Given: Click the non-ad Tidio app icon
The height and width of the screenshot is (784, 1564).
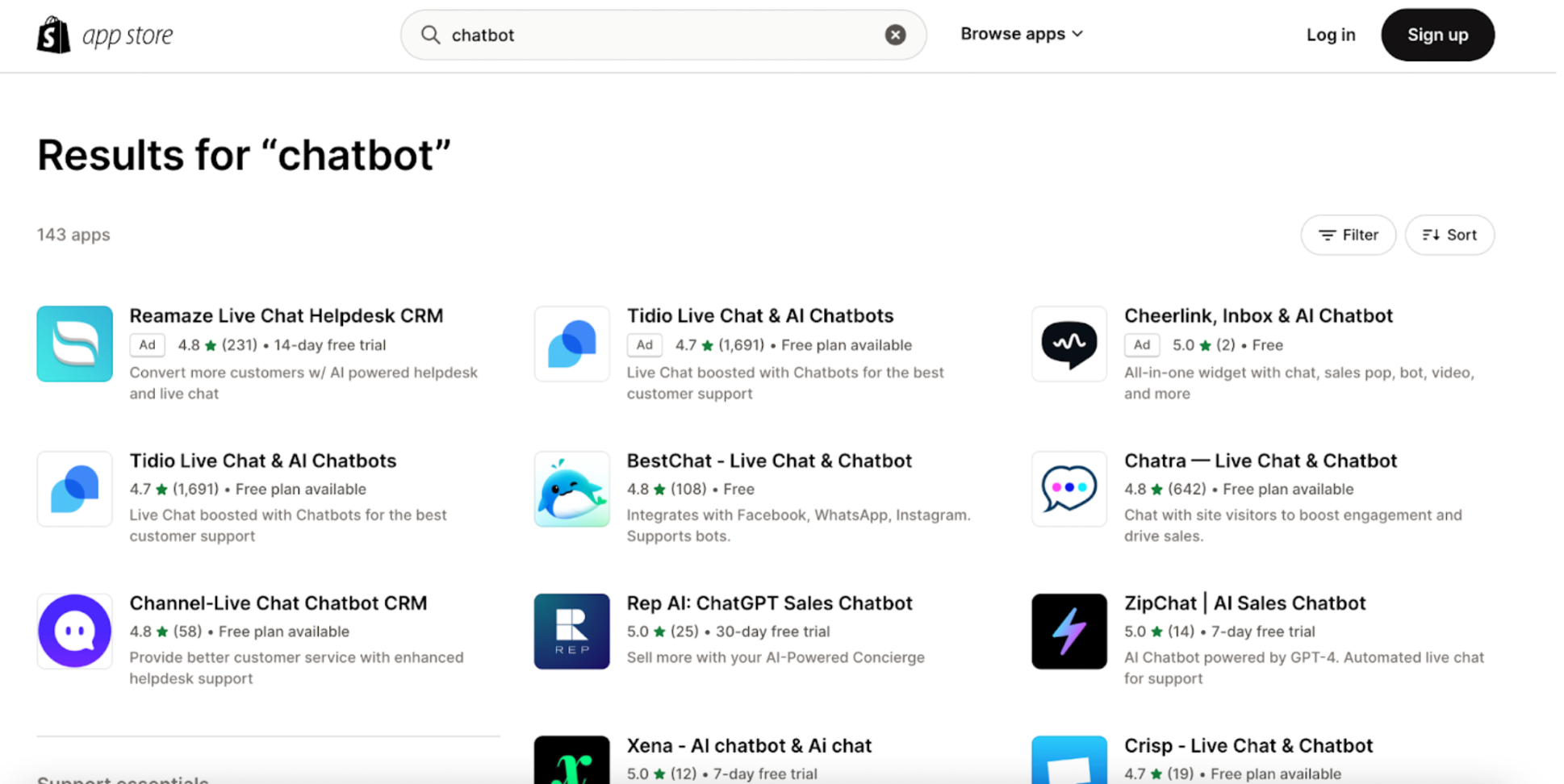Looking at the screenshot, I should 74,489.
